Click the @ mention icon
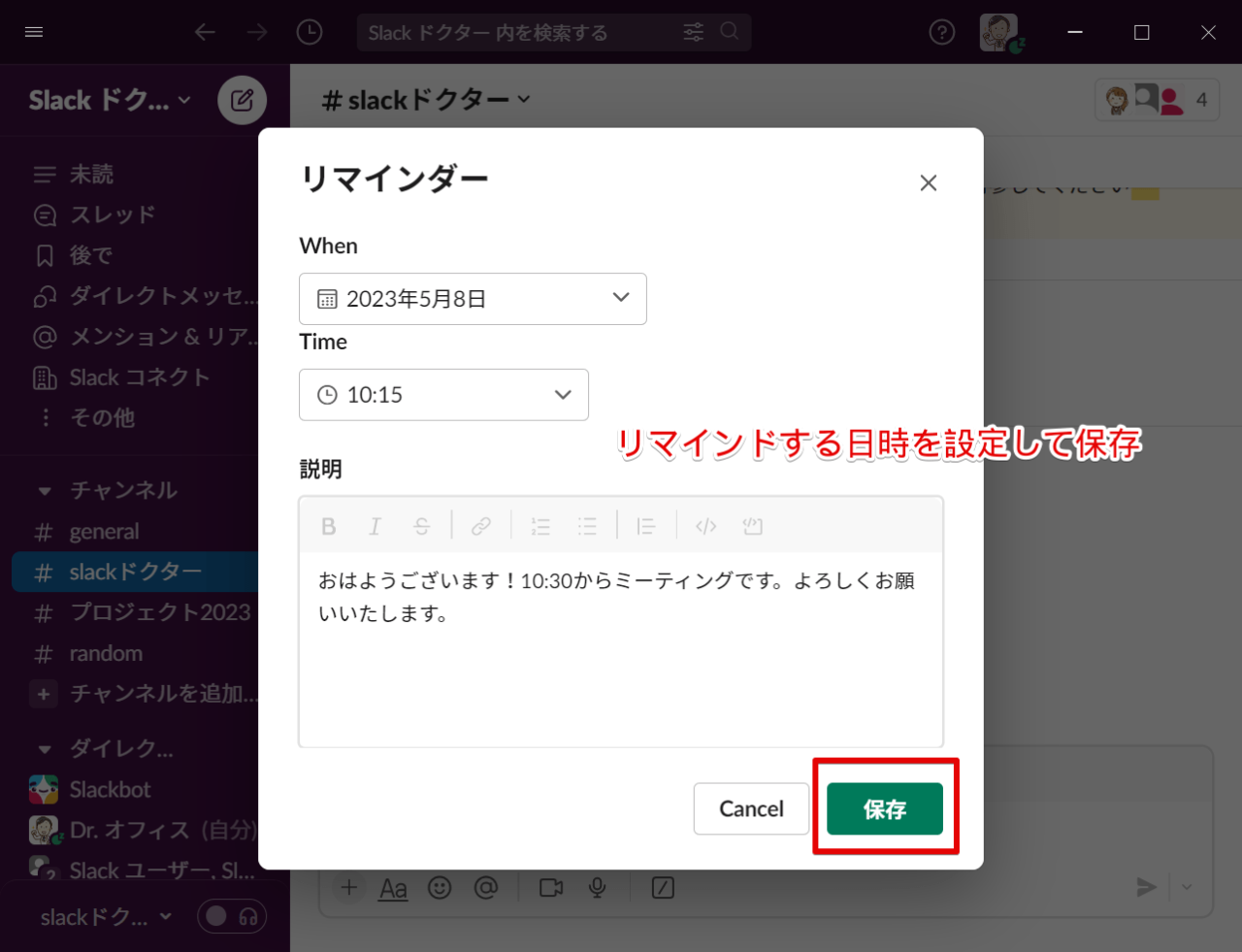1242x952 pixels. tap(486, 888)
